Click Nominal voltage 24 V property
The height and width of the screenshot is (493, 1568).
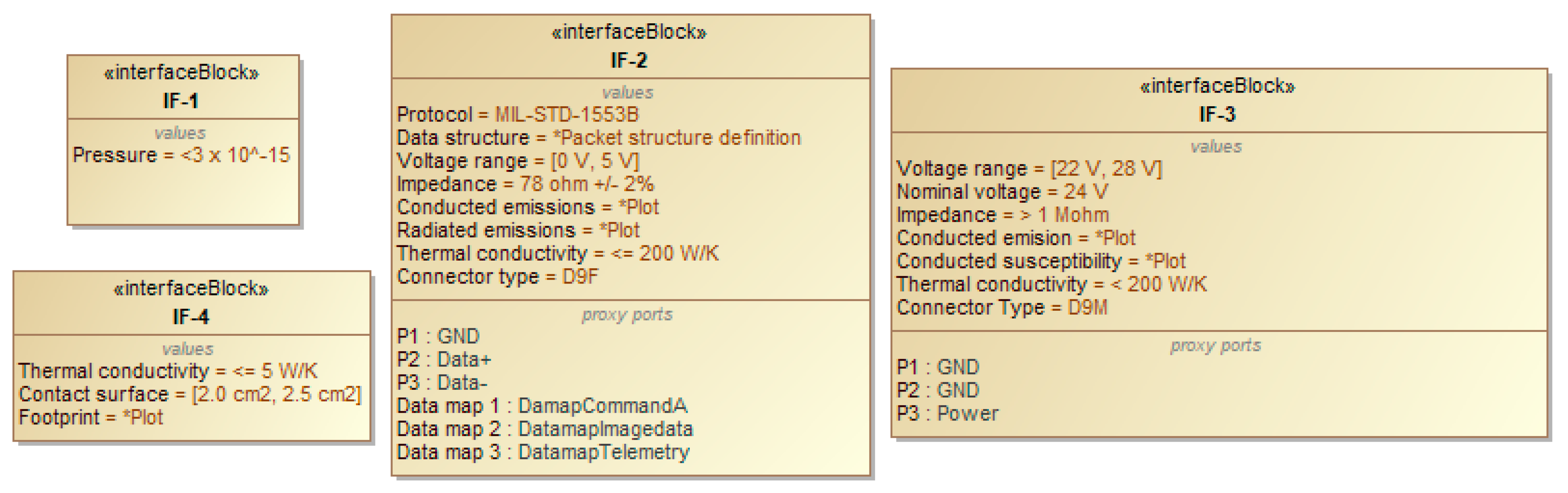1002,192
